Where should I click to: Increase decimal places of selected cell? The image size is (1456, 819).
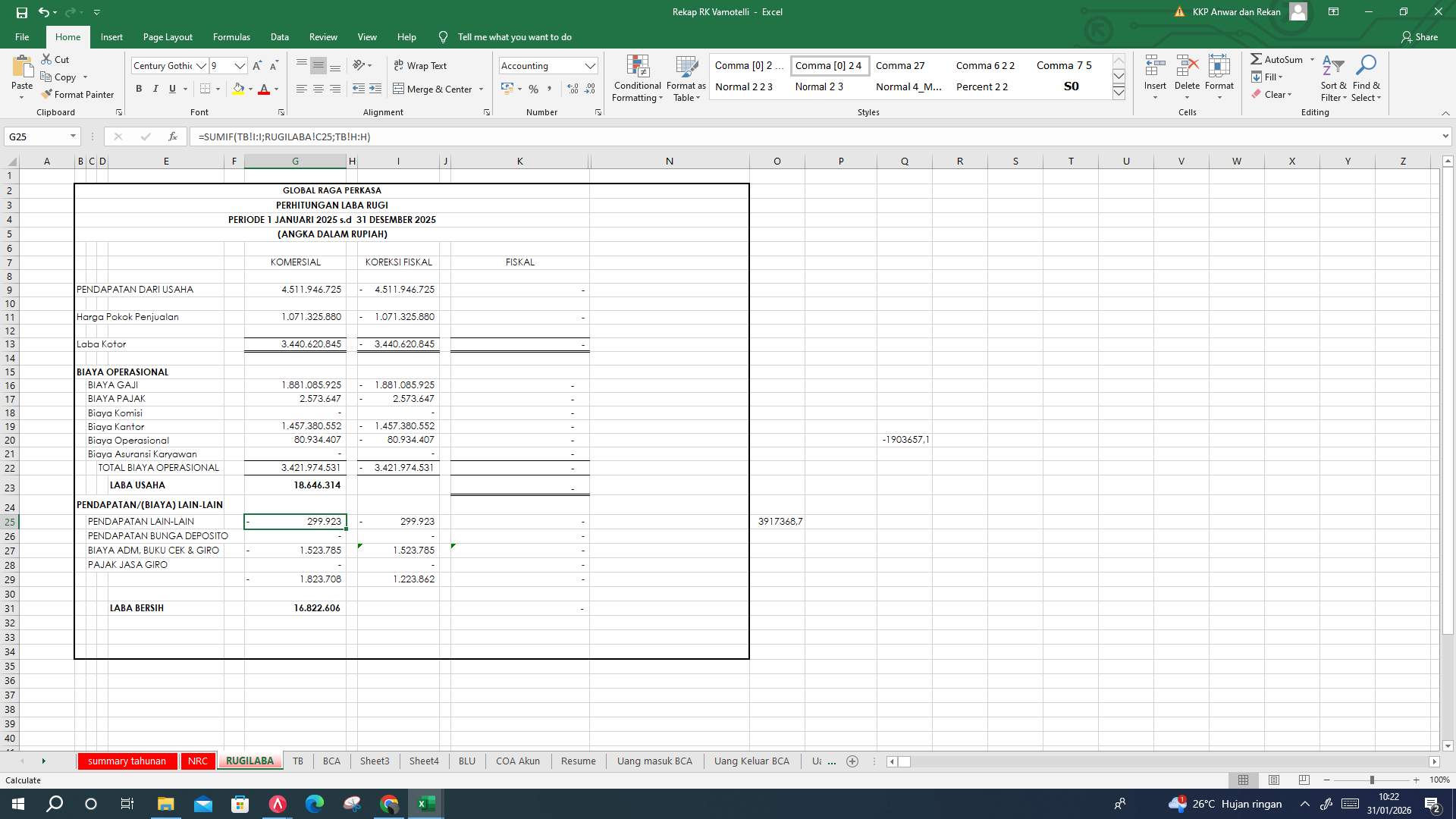tap(571, 89)
